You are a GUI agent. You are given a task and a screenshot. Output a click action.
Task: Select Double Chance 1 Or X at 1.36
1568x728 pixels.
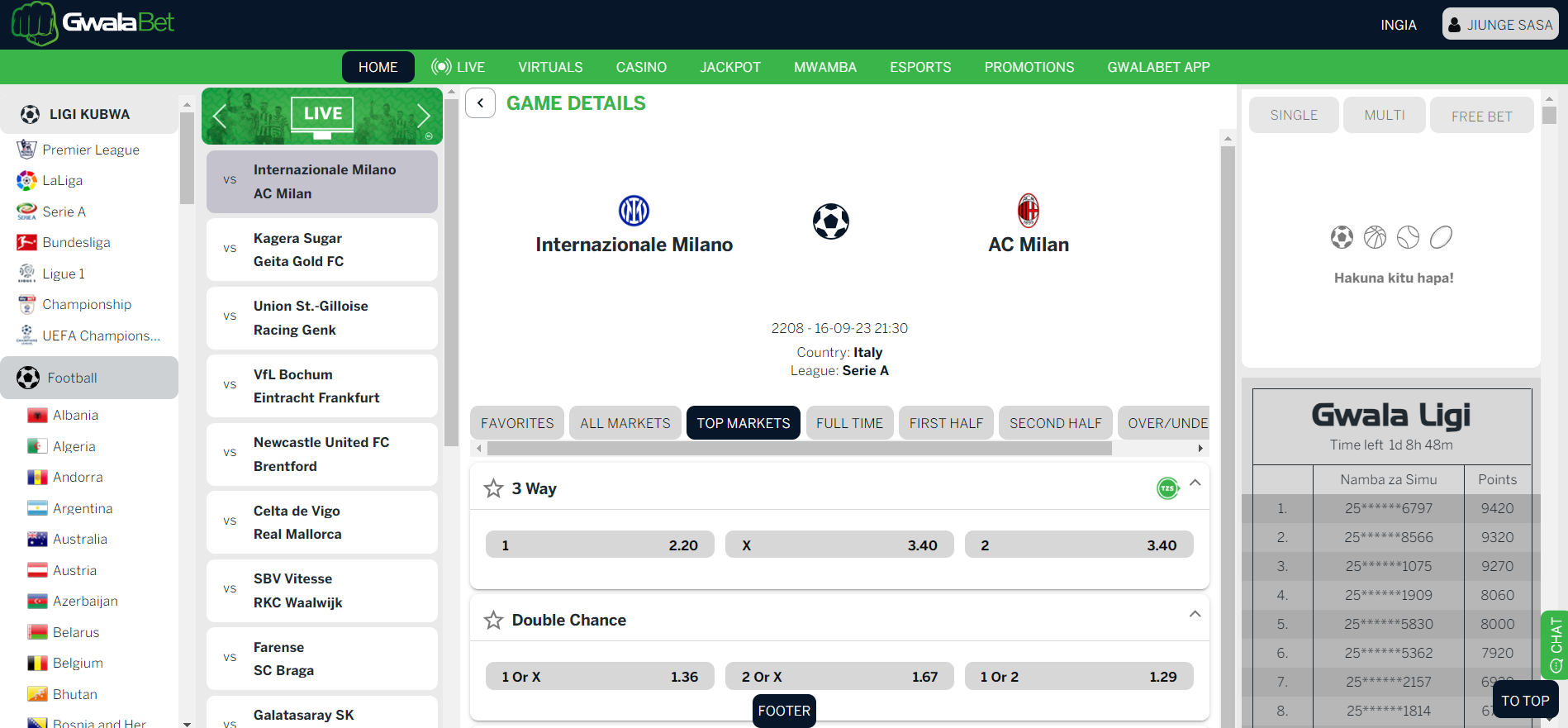(600, 676)
